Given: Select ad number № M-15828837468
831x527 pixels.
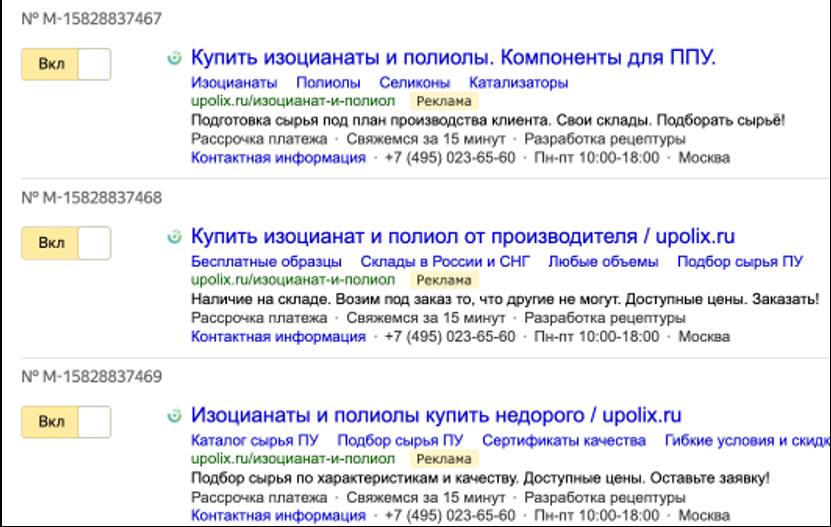Looking at the screenshot, I should tap(92, 198).
